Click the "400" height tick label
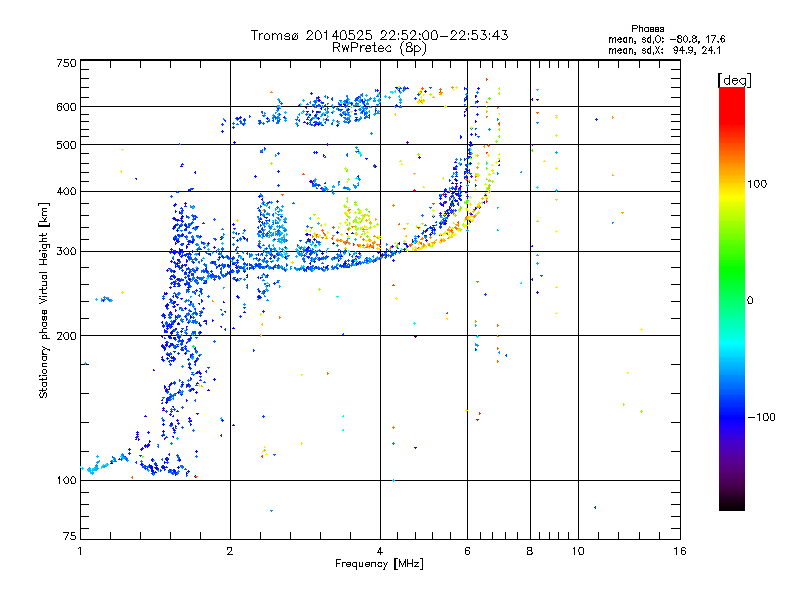 click(66, 192)
